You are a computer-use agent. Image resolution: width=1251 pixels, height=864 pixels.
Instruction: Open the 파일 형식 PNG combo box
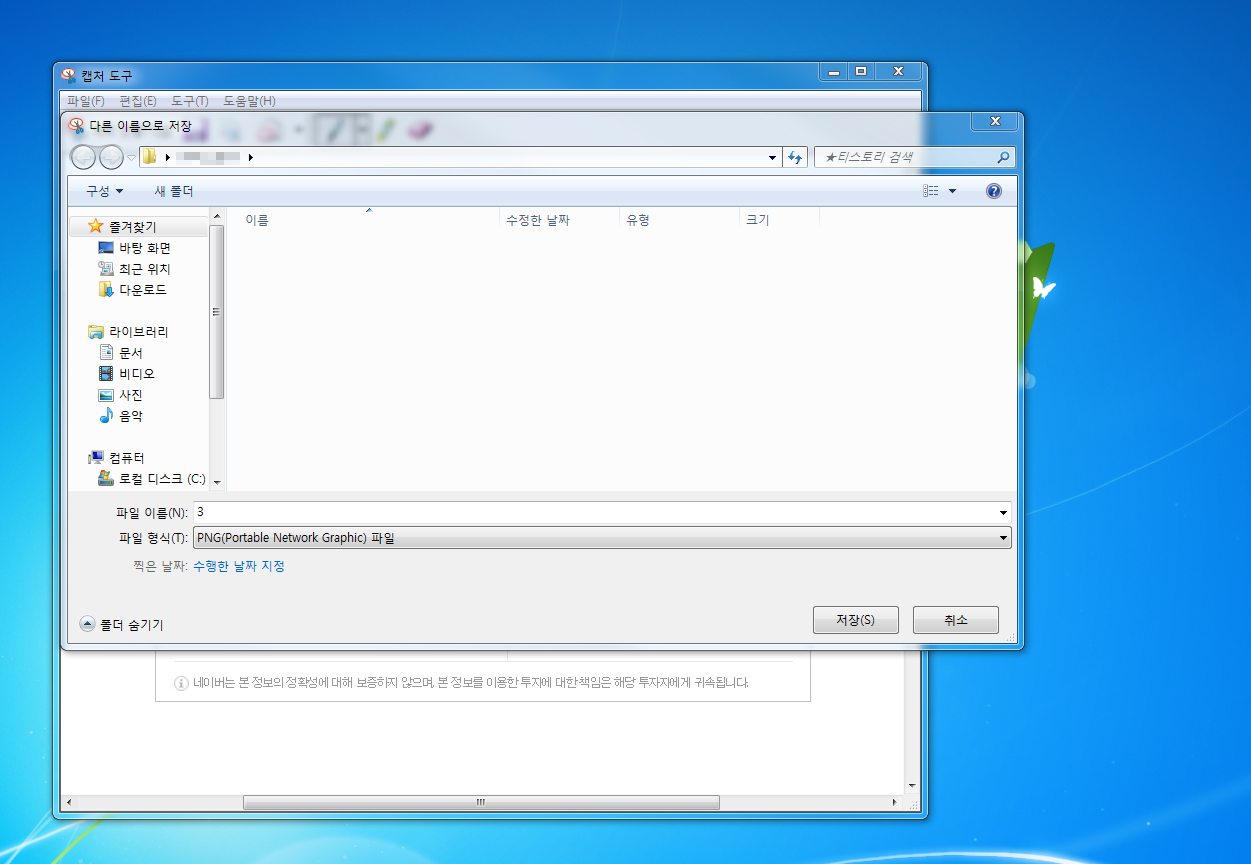coord(602,538)
